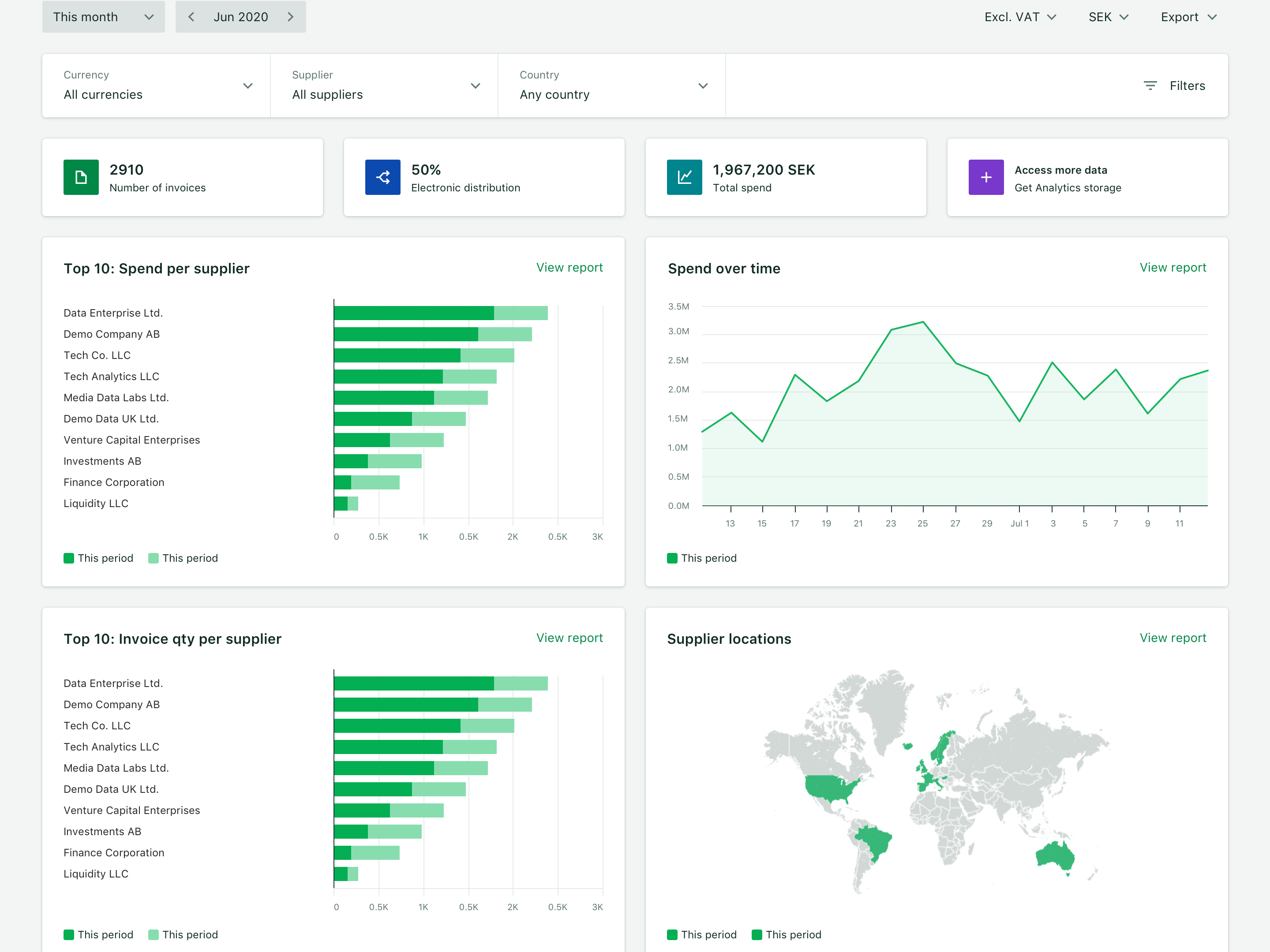Open the This month period dropdown
Image resolution: width=1270 pixels, height=952 pixels.
[x=103, y=17]
